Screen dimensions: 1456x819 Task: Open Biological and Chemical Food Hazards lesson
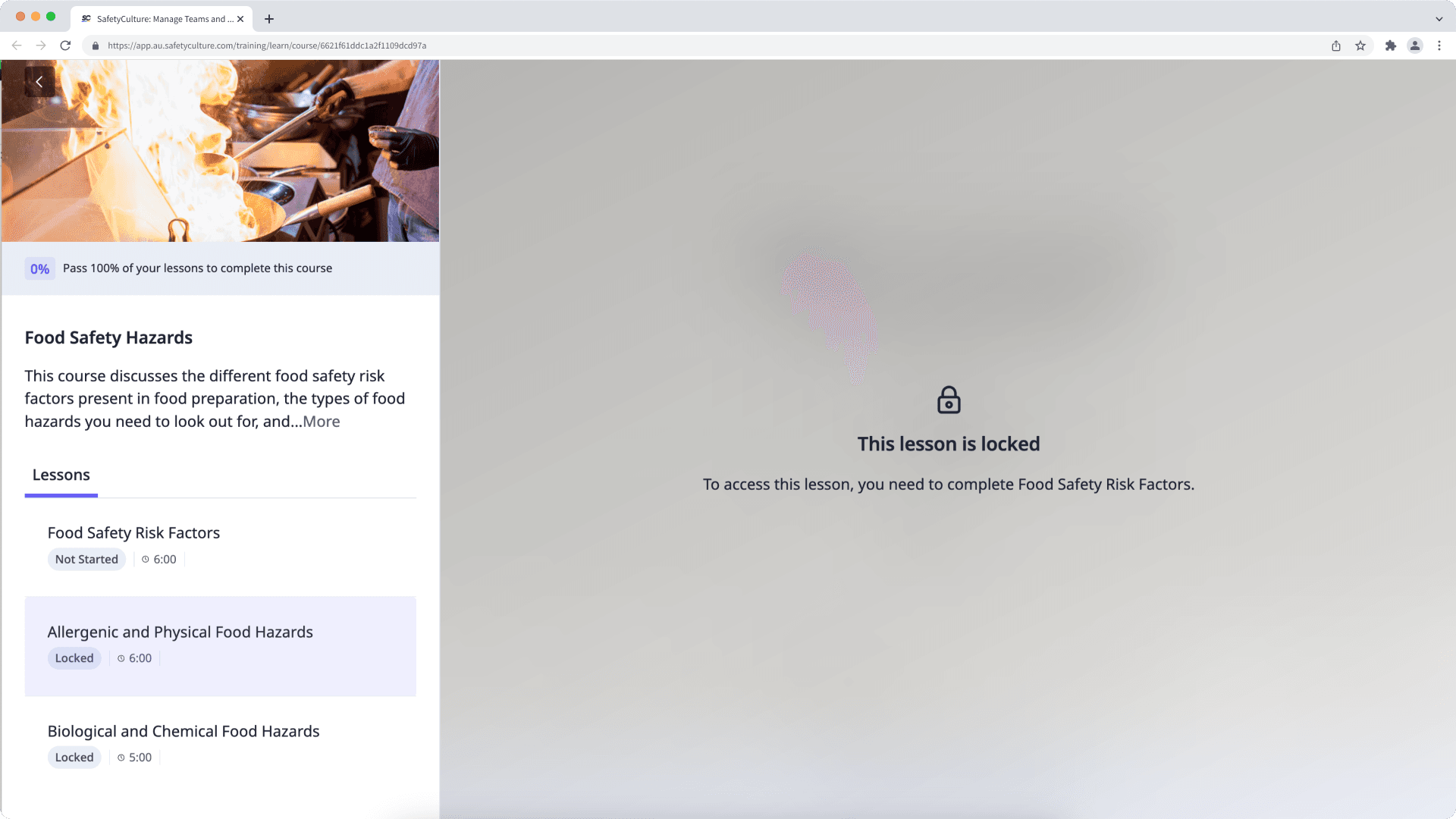184,732
